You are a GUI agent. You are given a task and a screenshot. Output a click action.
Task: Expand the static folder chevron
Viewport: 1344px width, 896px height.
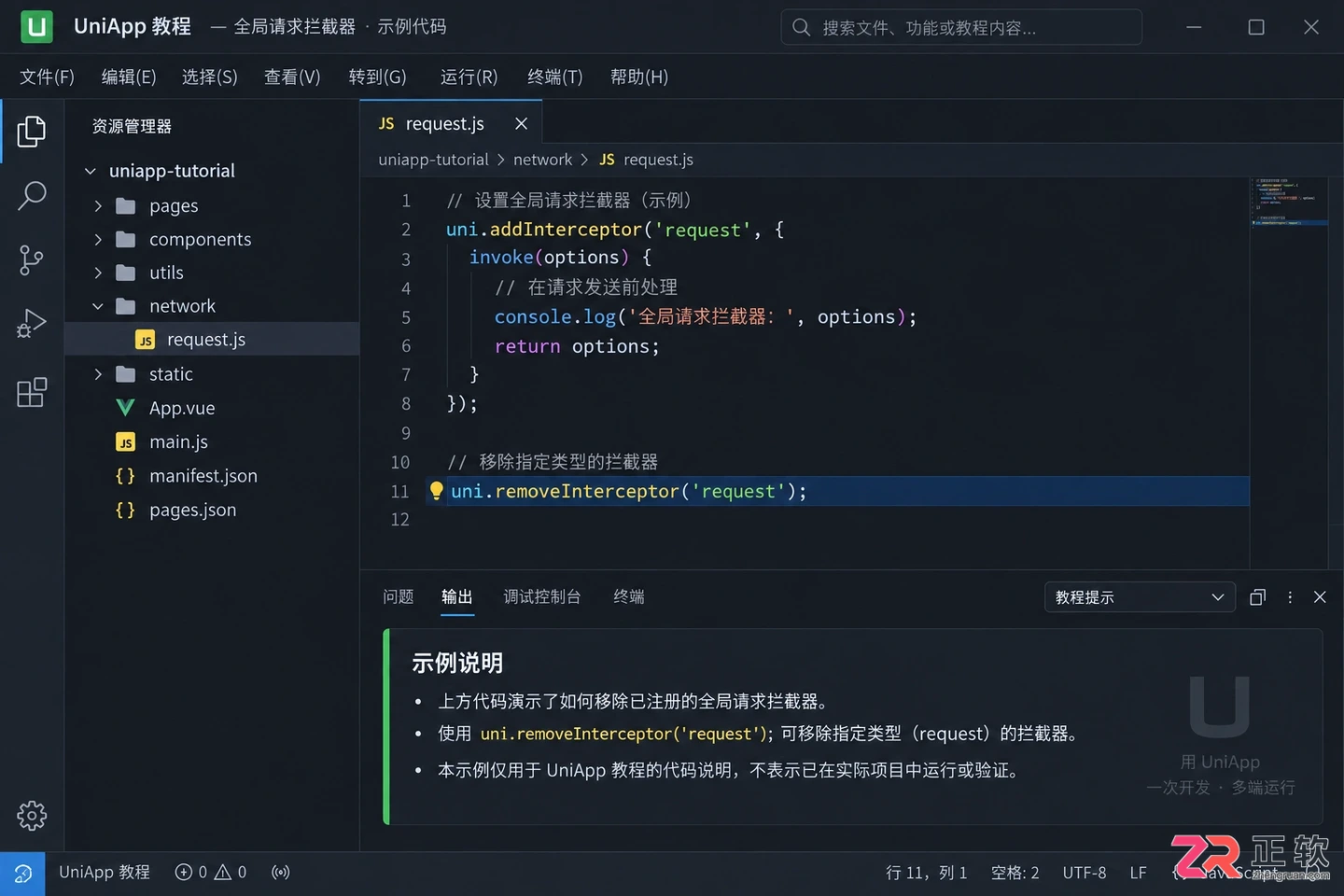click(x=98, y=374)
